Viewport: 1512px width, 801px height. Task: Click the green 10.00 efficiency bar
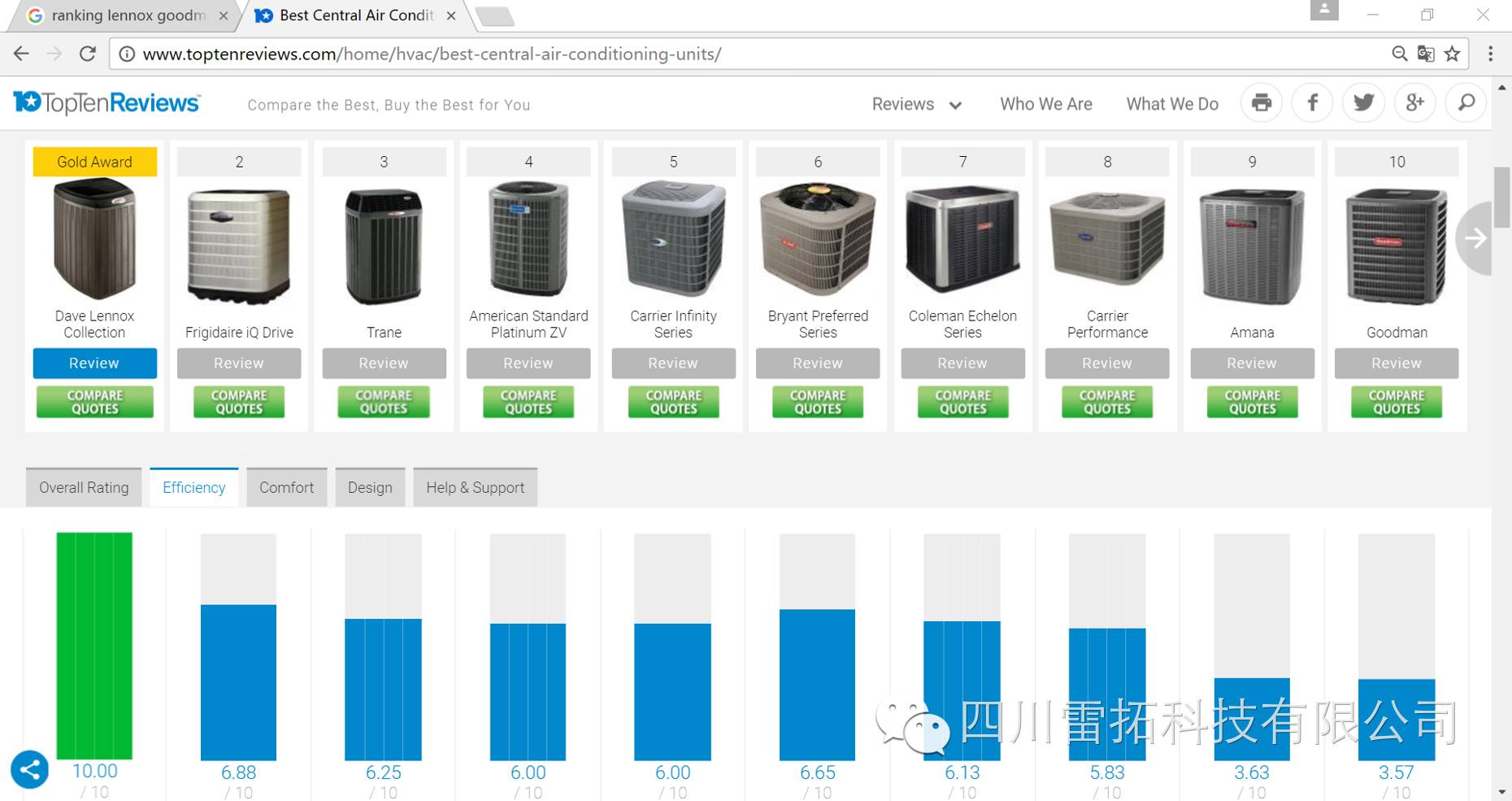94,646
